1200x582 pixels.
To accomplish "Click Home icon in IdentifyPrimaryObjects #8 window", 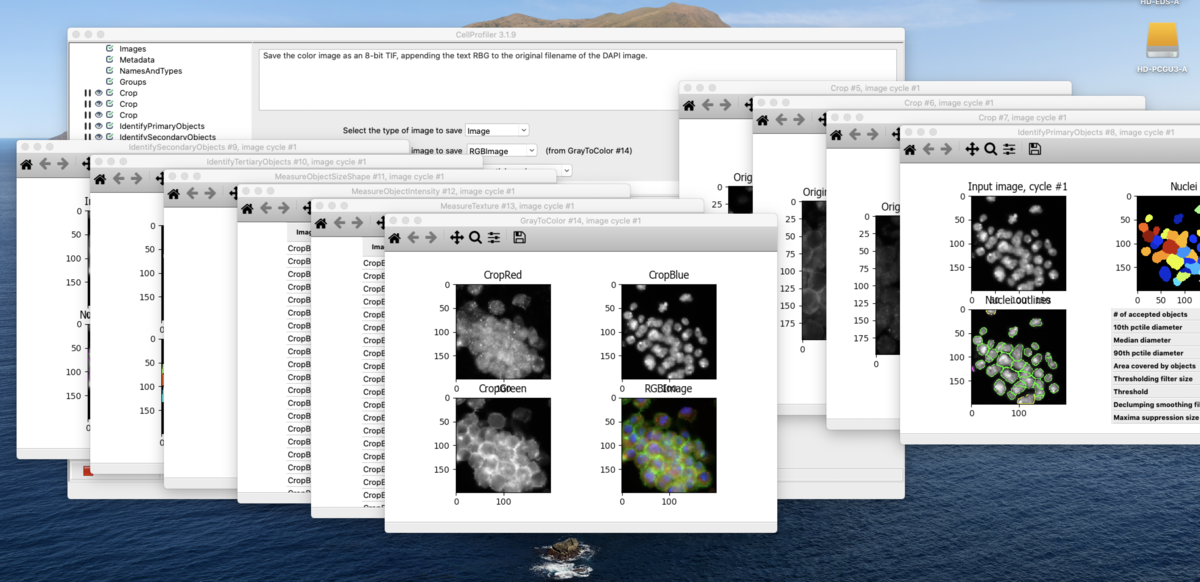I will click(910, 149).
